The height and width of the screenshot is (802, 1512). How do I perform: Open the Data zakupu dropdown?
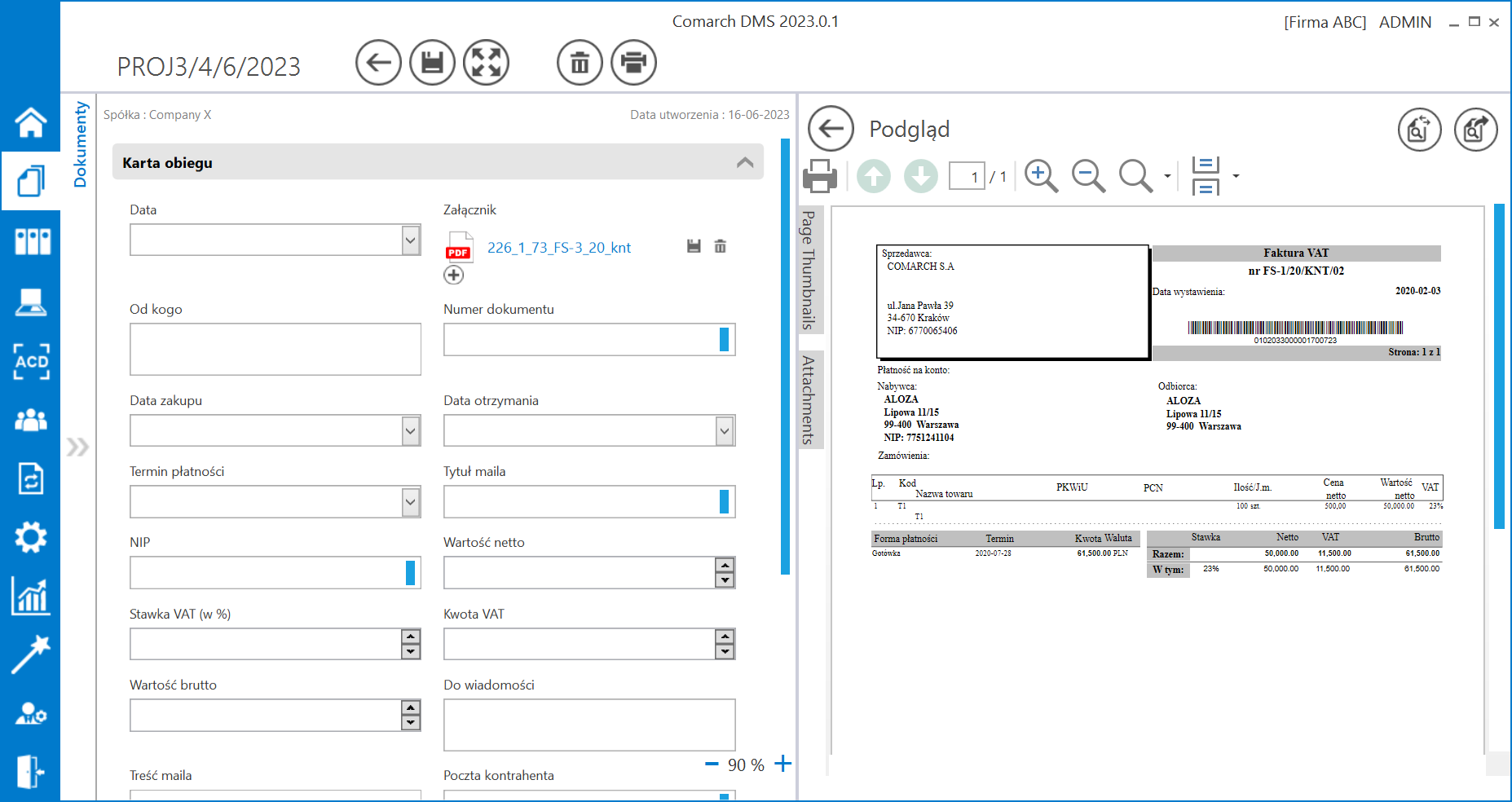pos(411,431)
